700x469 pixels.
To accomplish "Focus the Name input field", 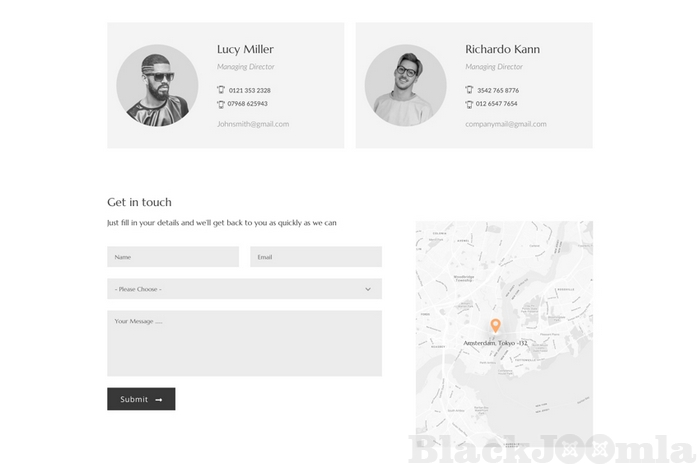I will click(173, 257).
